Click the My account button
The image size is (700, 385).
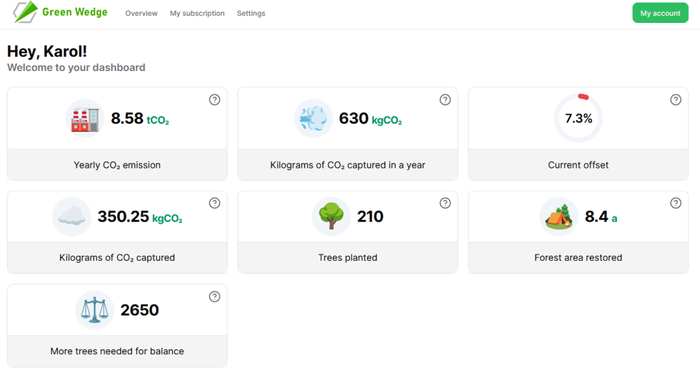click(x=660, y=13)
